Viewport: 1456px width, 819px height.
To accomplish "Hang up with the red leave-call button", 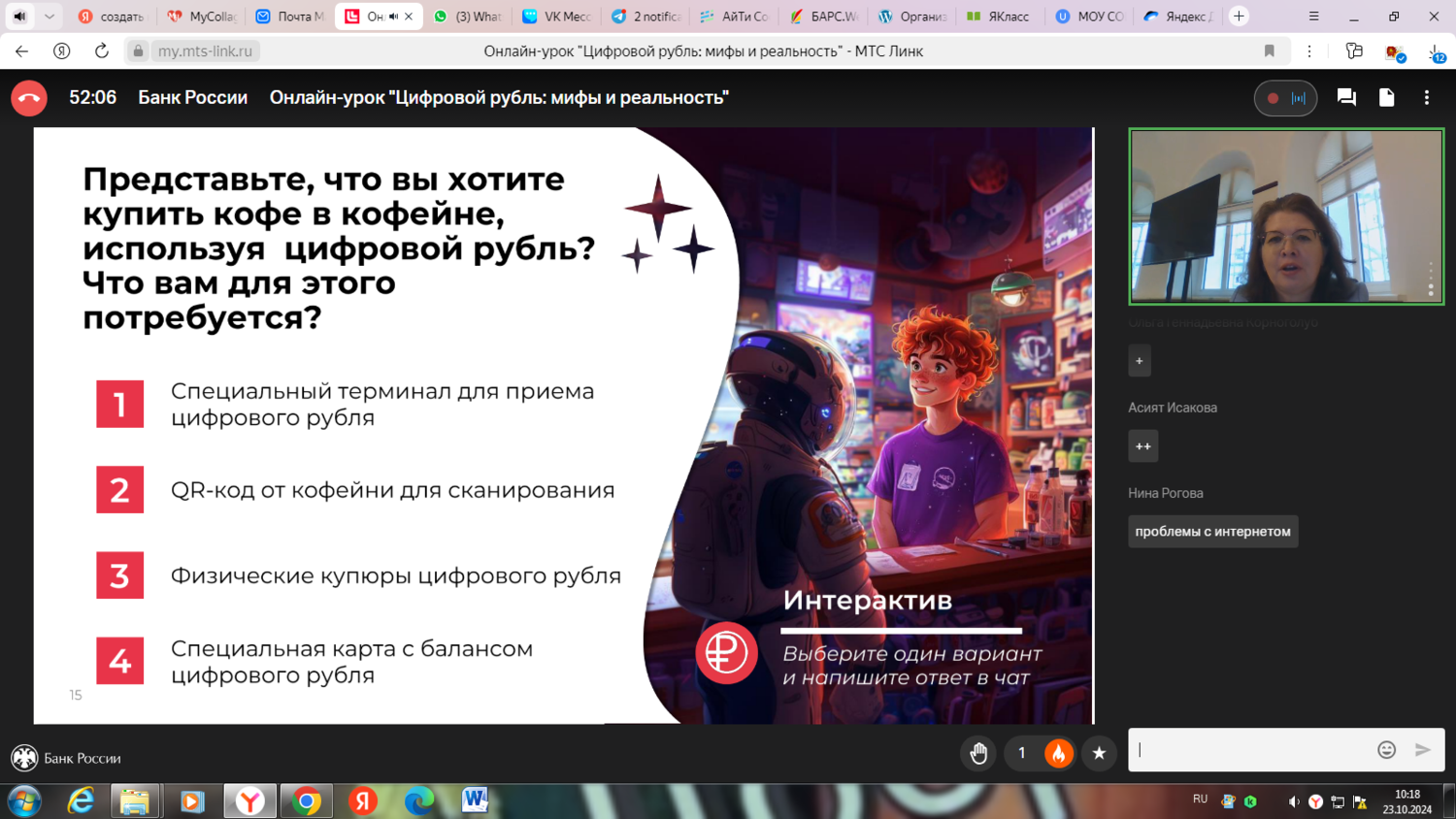I will click(29, 98).
